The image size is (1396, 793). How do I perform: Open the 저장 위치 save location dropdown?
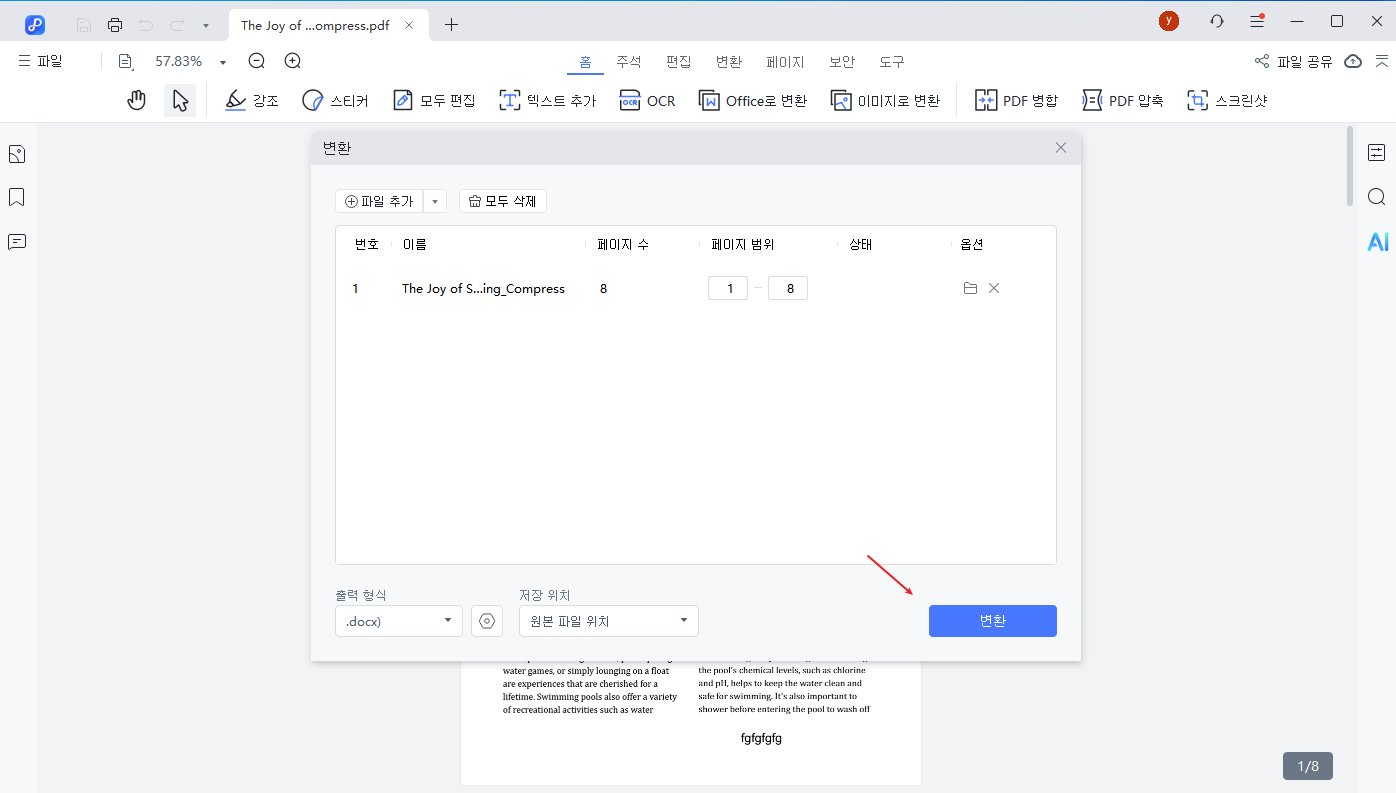click(608, 620)
